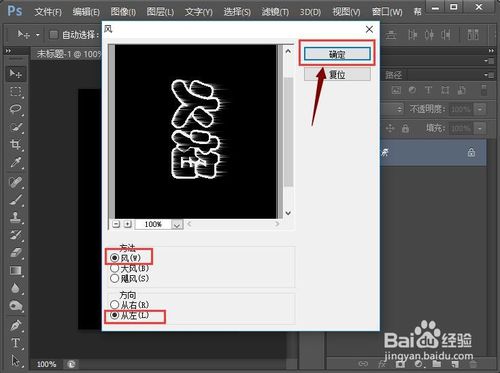This screenshot has width=500, height=373.
Task: Select the Spot Healing Brush tool
Action: [x=15, y=182]
